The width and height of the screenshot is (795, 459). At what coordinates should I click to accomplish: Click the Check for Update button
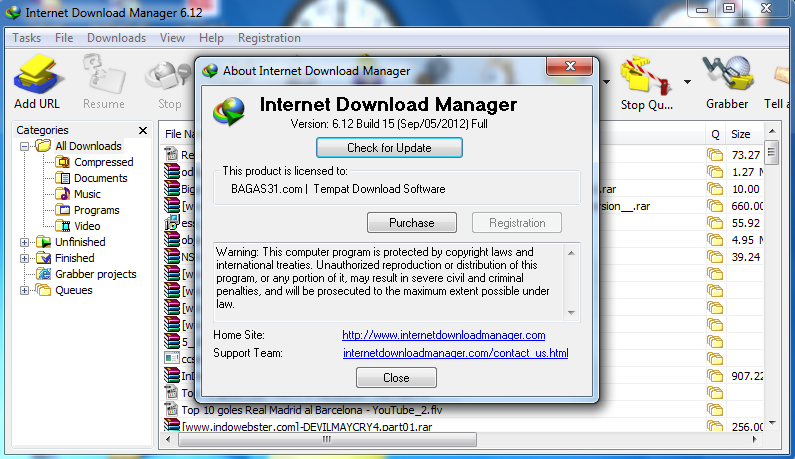389,148
